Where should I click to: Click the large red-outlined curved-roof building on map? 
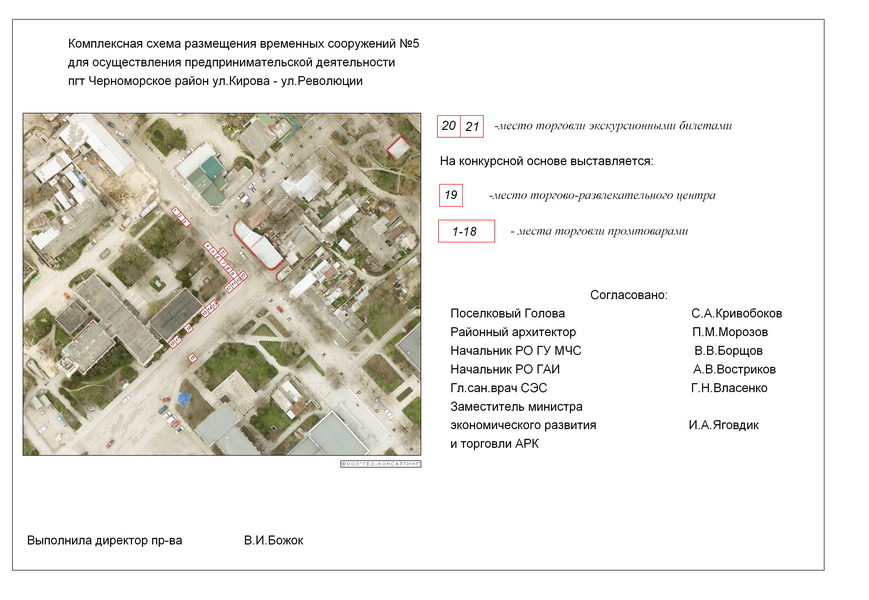tap(259, 245)
